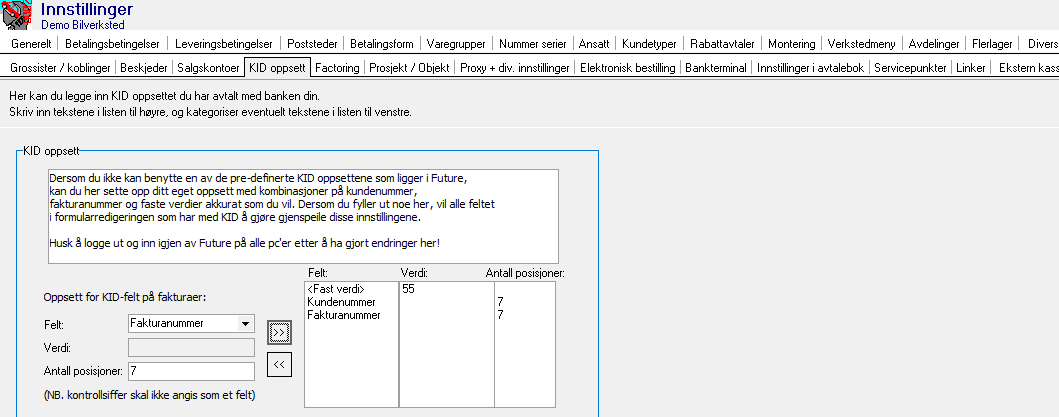Open the Leveringsbetingelser tab
Image resolution: width=1059 pixels, height=417 pixels.
tap(224, 44)
